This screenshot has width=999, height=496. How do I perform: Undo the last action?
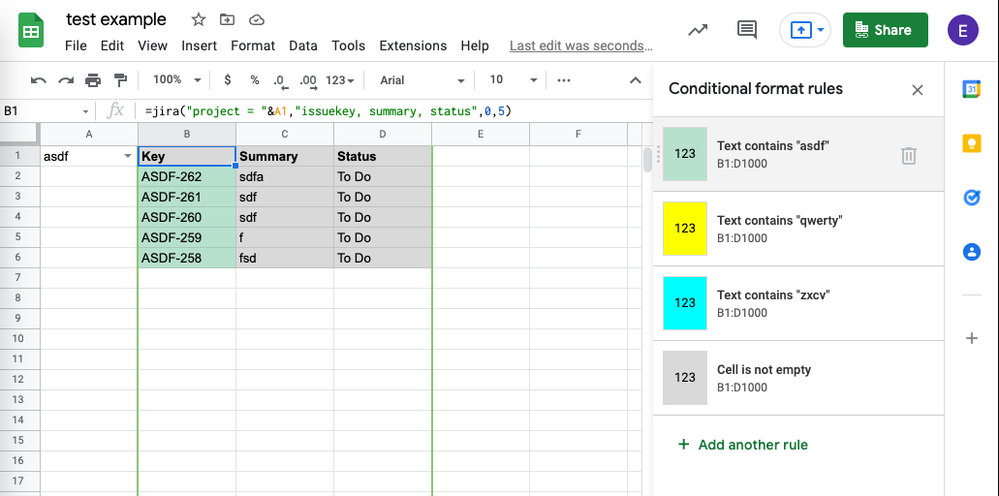38,80
